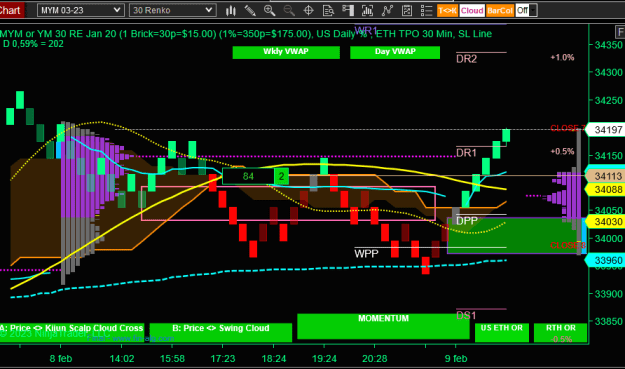Click the green box labeled 2
625x369 pixels.
tap(281, 176)
